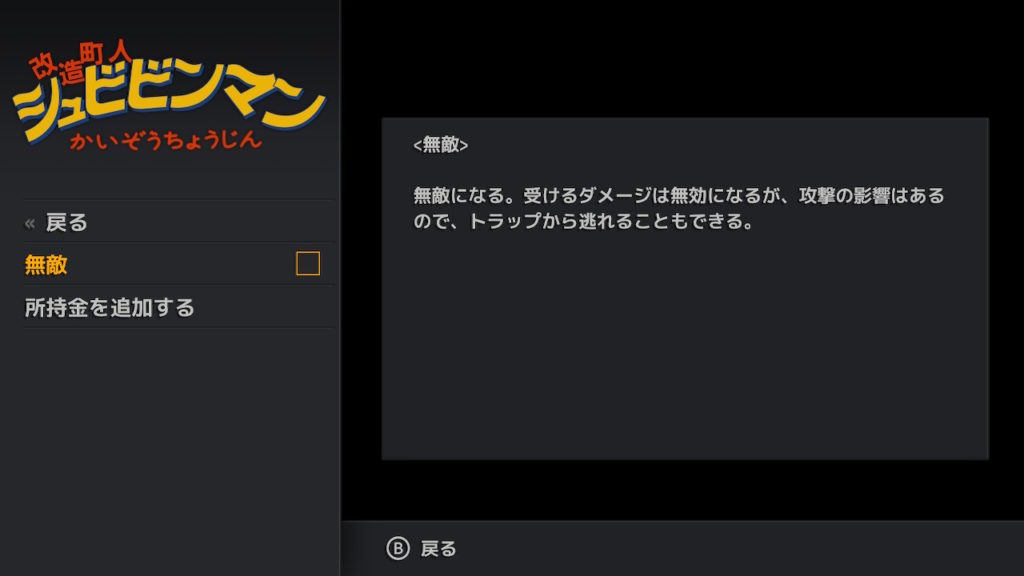Click the second description line ending with もできる。
The image size is (1024, 576).
click(x=583, y=221)
